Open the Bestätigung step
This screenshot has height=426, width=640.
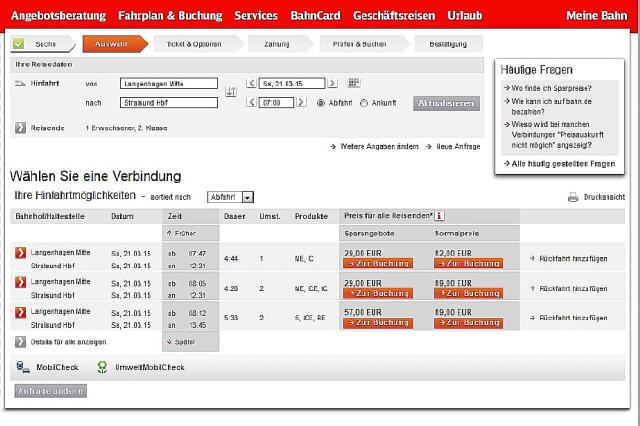pyautogui.click(x=449, y=44)
